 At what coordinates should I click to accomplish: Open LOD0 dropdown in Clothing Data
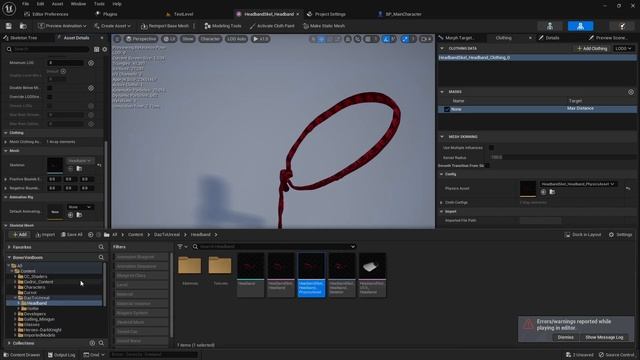pos(623,48)
